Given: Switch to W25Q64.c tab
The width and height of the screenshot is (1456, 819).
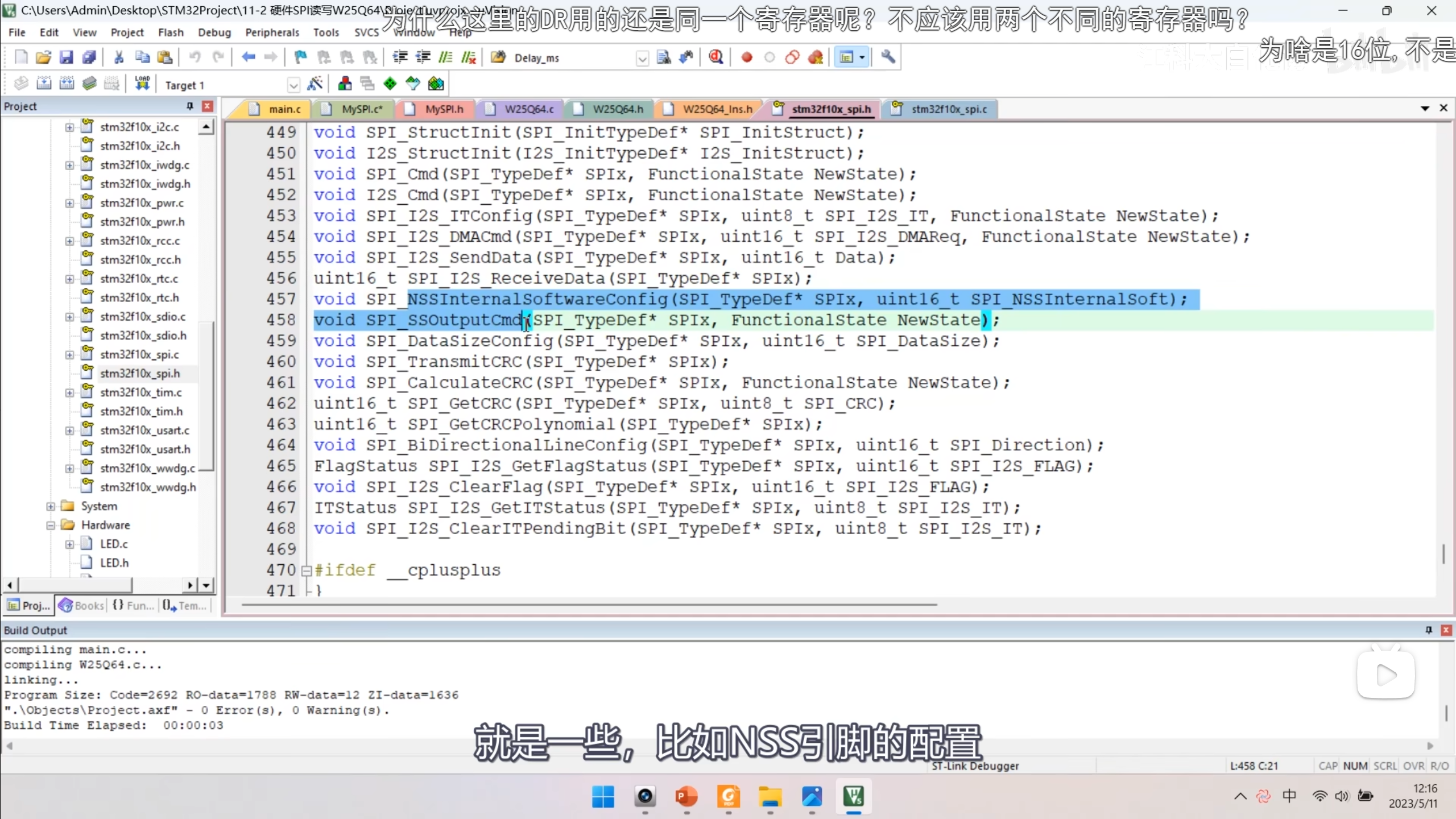Looking at the screenshot, I should (529, 109).
